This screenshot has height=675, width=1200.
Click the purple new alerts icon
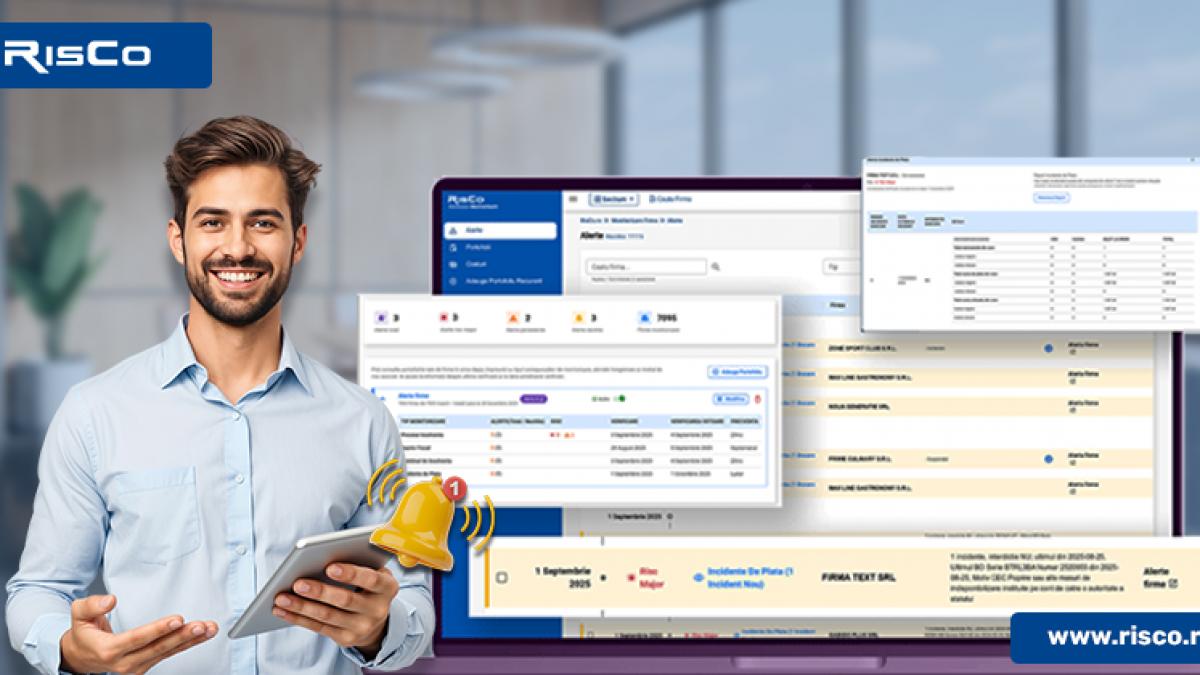pyautogui.click(x=380, y=318)
